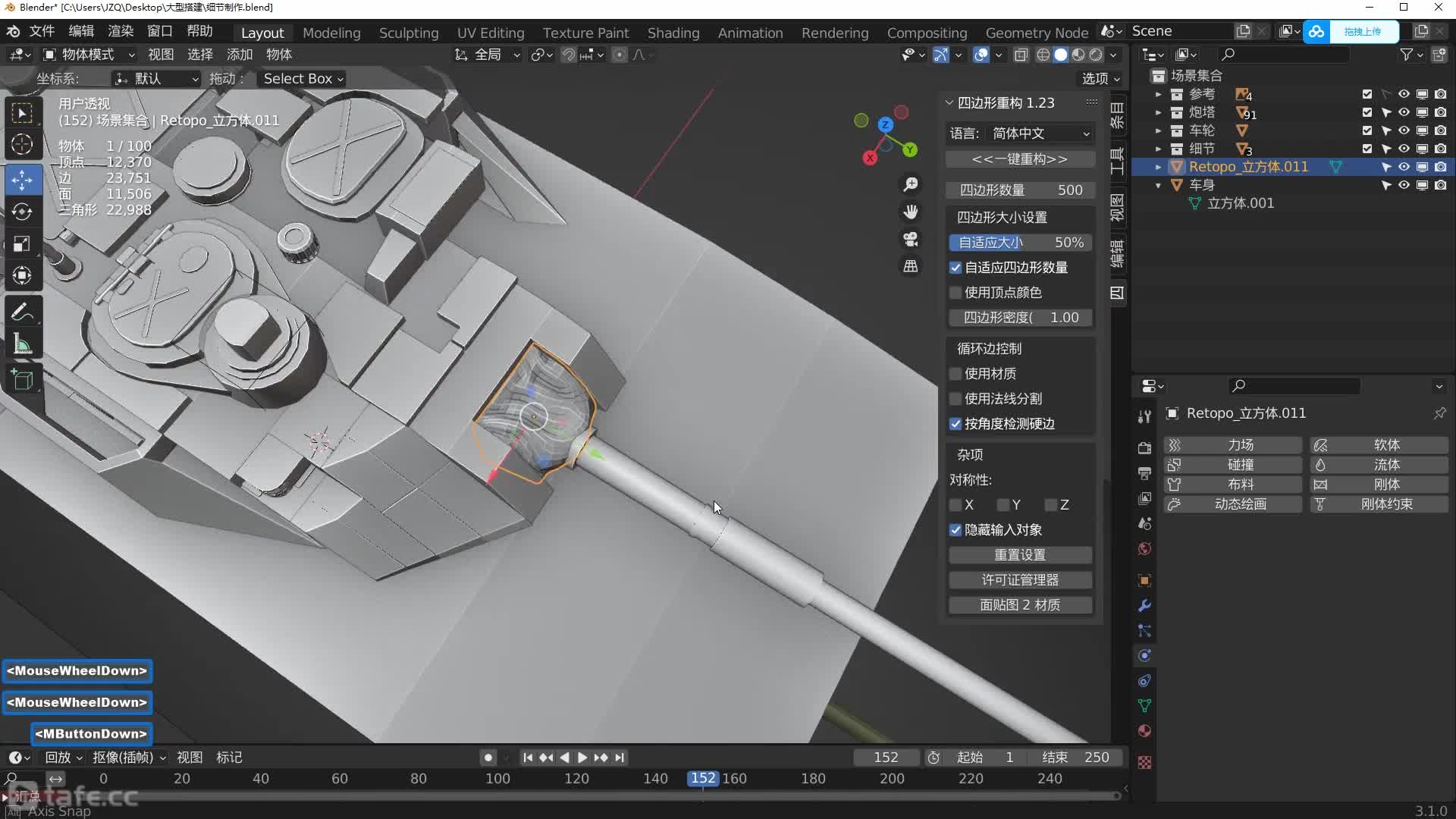Pick the Annotate pencil tool
Image resolution: width=1456 pixels, height=819 pixels.
(x=22, y=312)
